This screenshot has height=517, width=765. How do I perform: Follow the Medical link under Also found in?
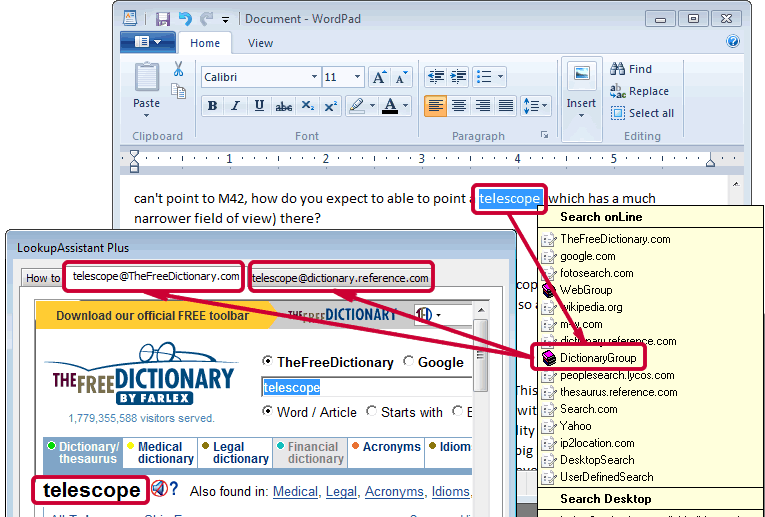pyautogui.click(x=295, y=492)
